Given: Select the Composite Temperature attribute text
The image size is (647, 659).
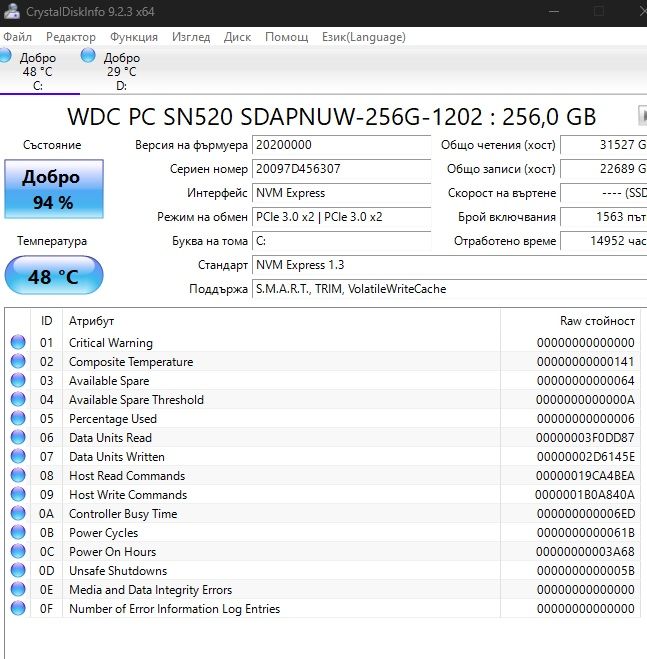Looking at the screenshot, I should 131,362.
